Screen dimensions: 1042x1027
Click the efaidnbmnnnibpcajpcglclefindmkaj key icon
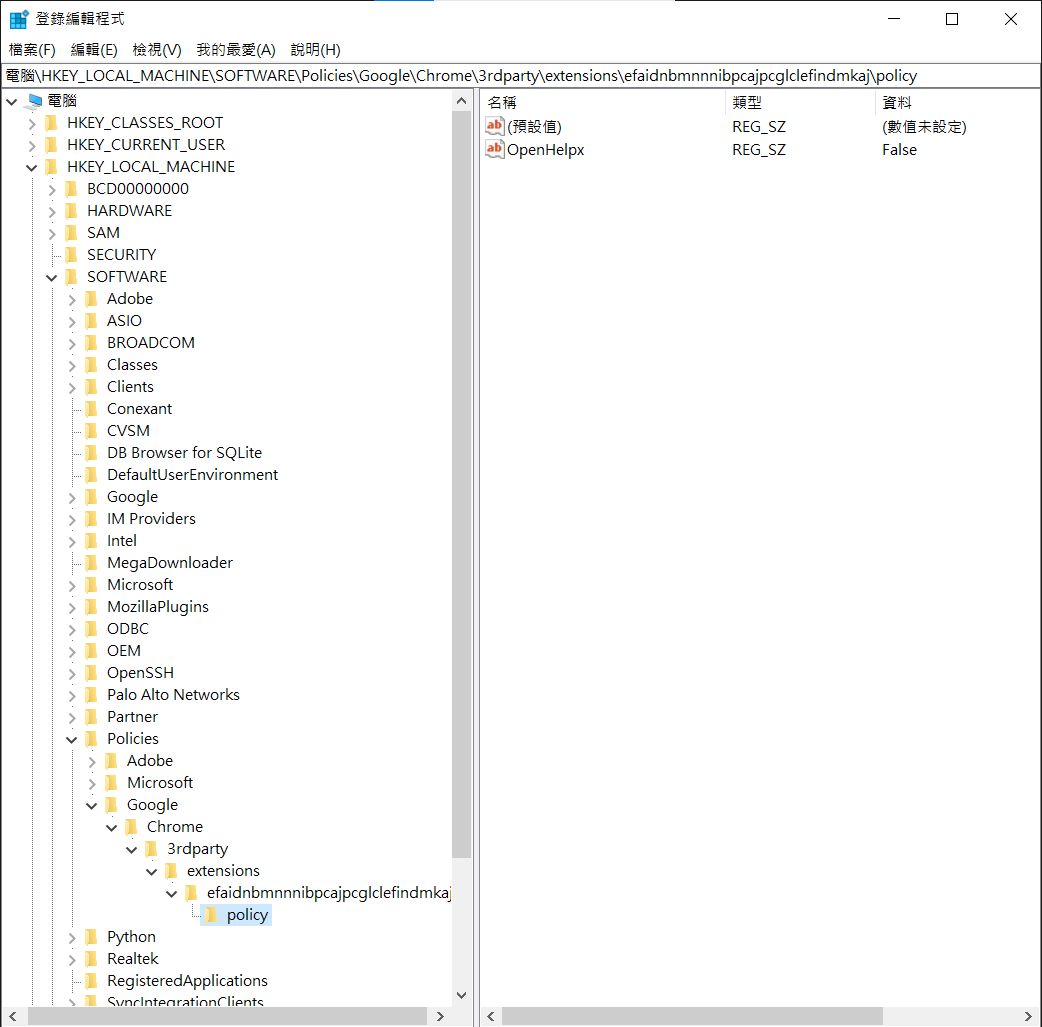click(192, 892)
